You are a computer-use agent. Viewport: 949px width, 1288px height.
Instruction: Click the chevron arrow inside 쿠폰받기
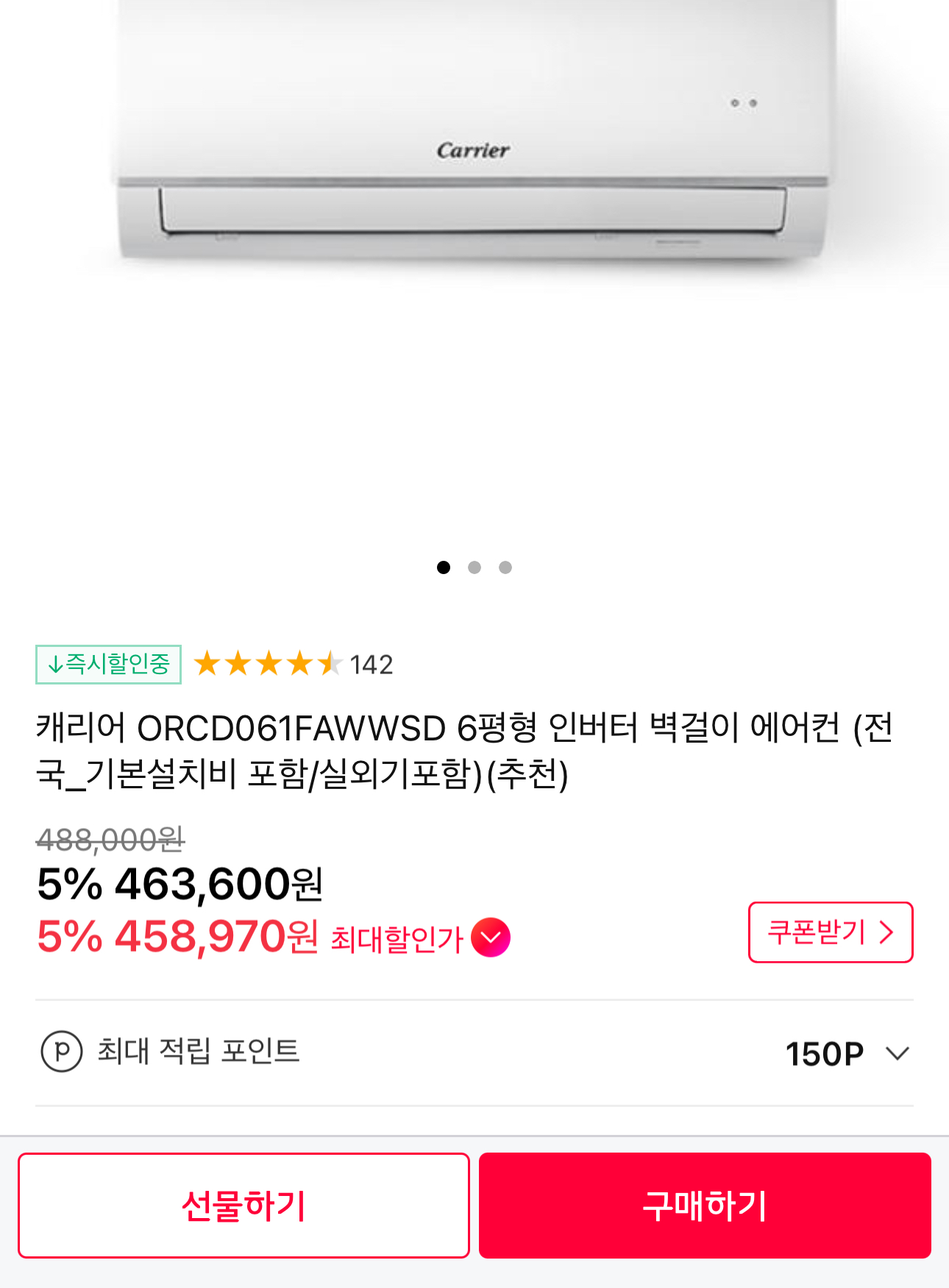886,933
